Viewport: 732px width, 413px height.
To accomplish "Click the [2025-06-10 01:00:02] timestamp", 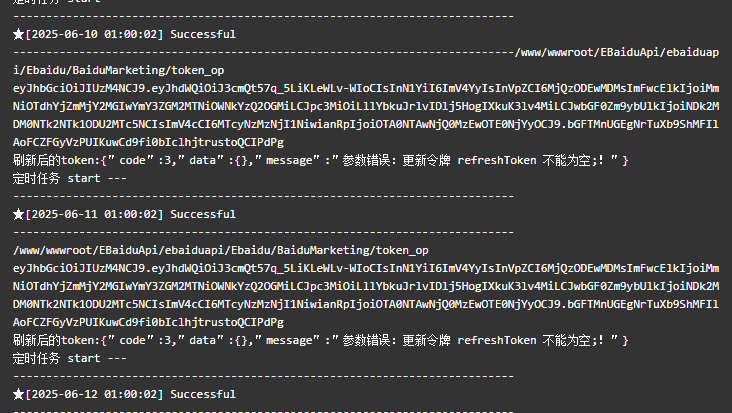I will pos(95,34).
